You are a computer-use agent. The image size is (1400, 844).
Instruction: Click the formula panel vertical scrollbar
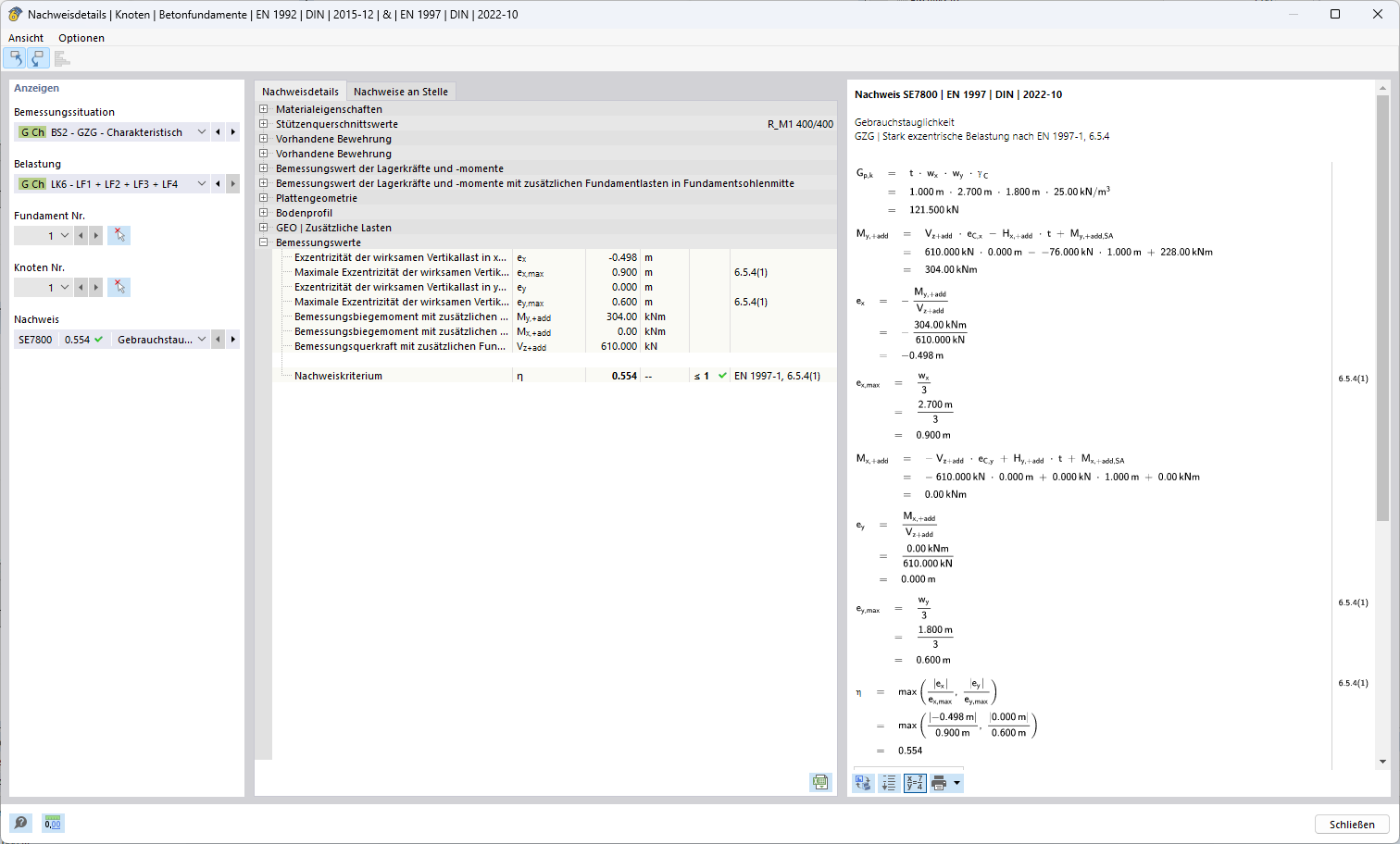(x=1383, y=306)
